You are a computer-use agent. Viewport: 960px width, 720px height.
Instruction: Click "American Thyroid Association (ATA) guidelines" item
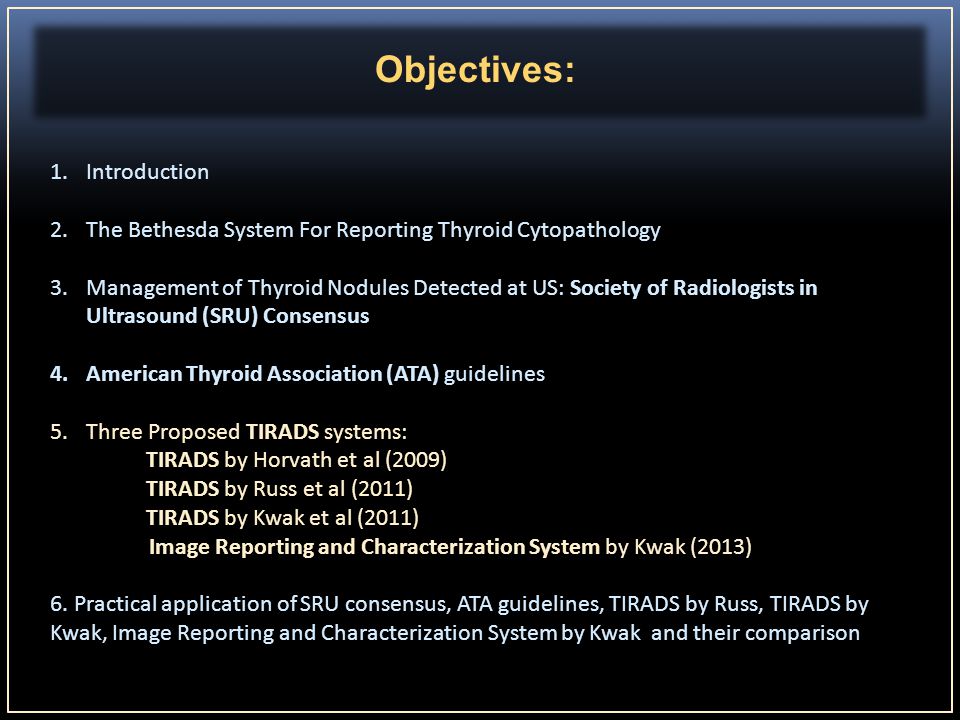click(315, 374)
